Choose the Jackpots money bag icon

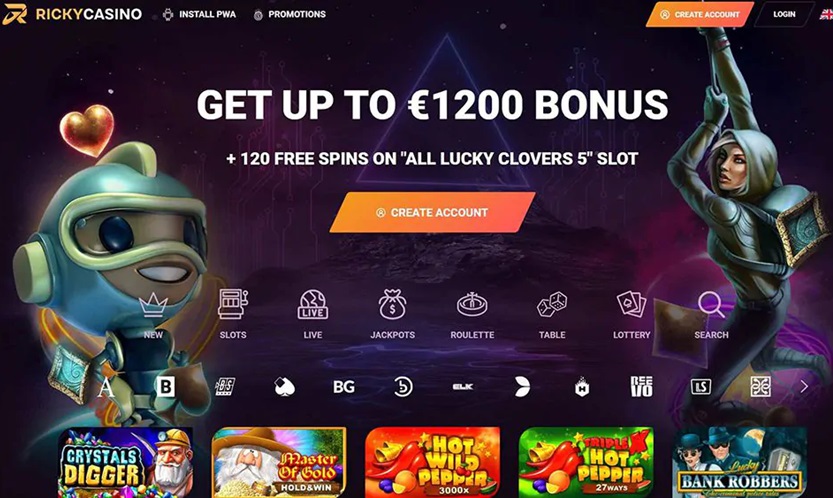pos(392,305)
